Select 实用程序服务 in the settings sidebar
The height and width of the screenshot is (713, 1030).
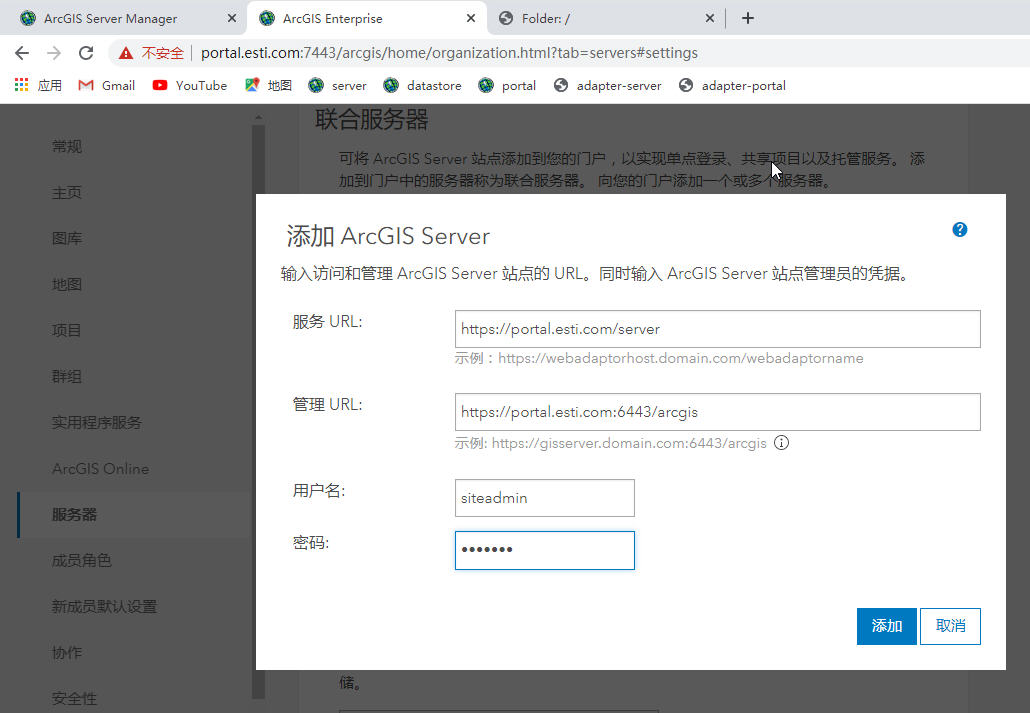(x=97, y=423)
